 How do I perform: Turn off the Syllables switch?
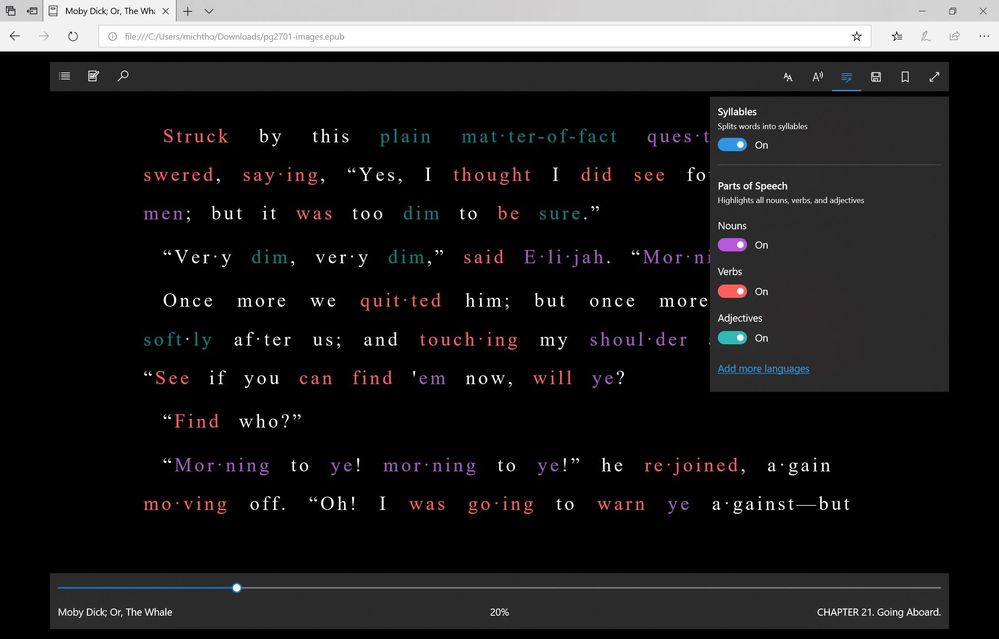(x=732, y=145)
